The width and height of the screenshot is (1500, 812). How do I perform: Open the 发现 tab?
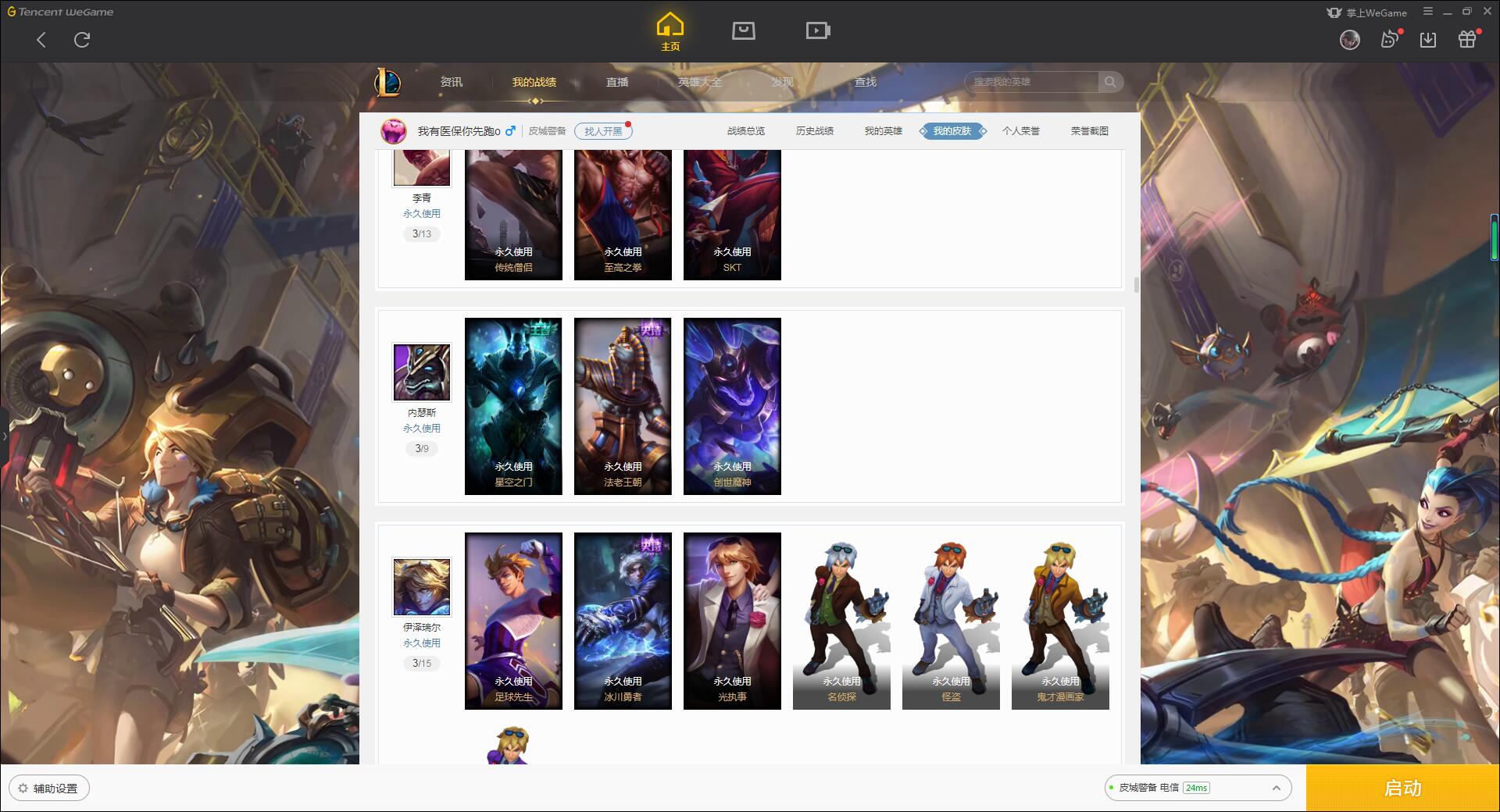tap(783, 82)
